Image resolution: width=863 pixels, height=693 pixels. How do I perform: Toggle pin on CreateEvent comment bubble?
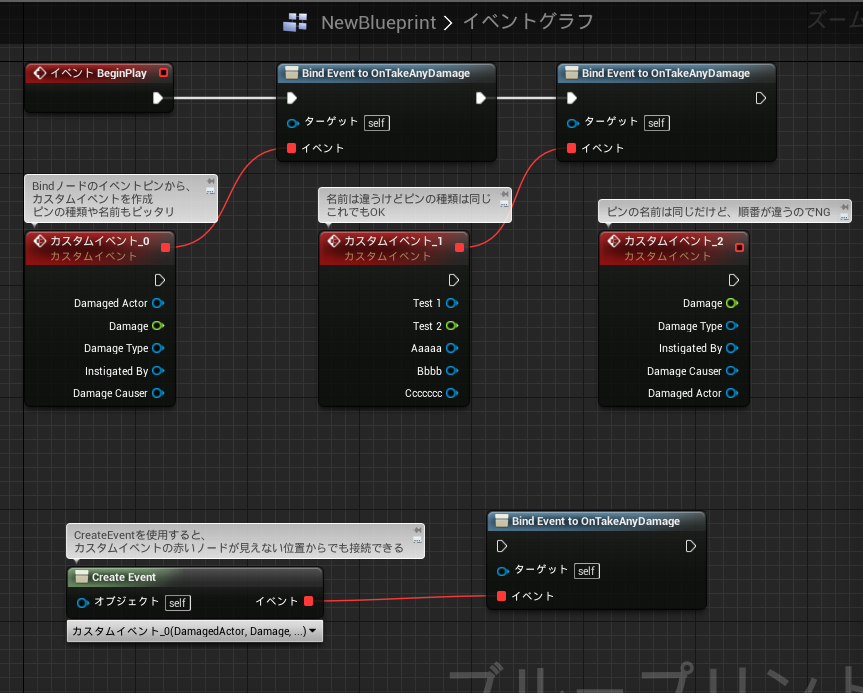pos(417,530)
